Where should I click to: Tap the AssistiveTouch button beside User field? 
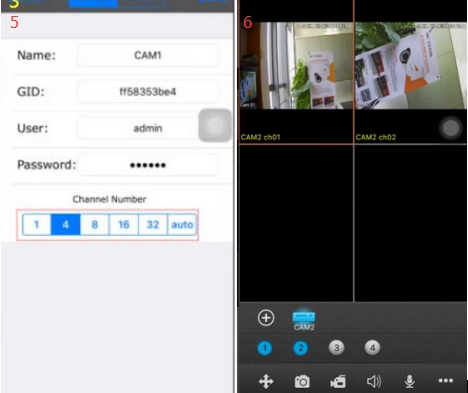(215, 125)
